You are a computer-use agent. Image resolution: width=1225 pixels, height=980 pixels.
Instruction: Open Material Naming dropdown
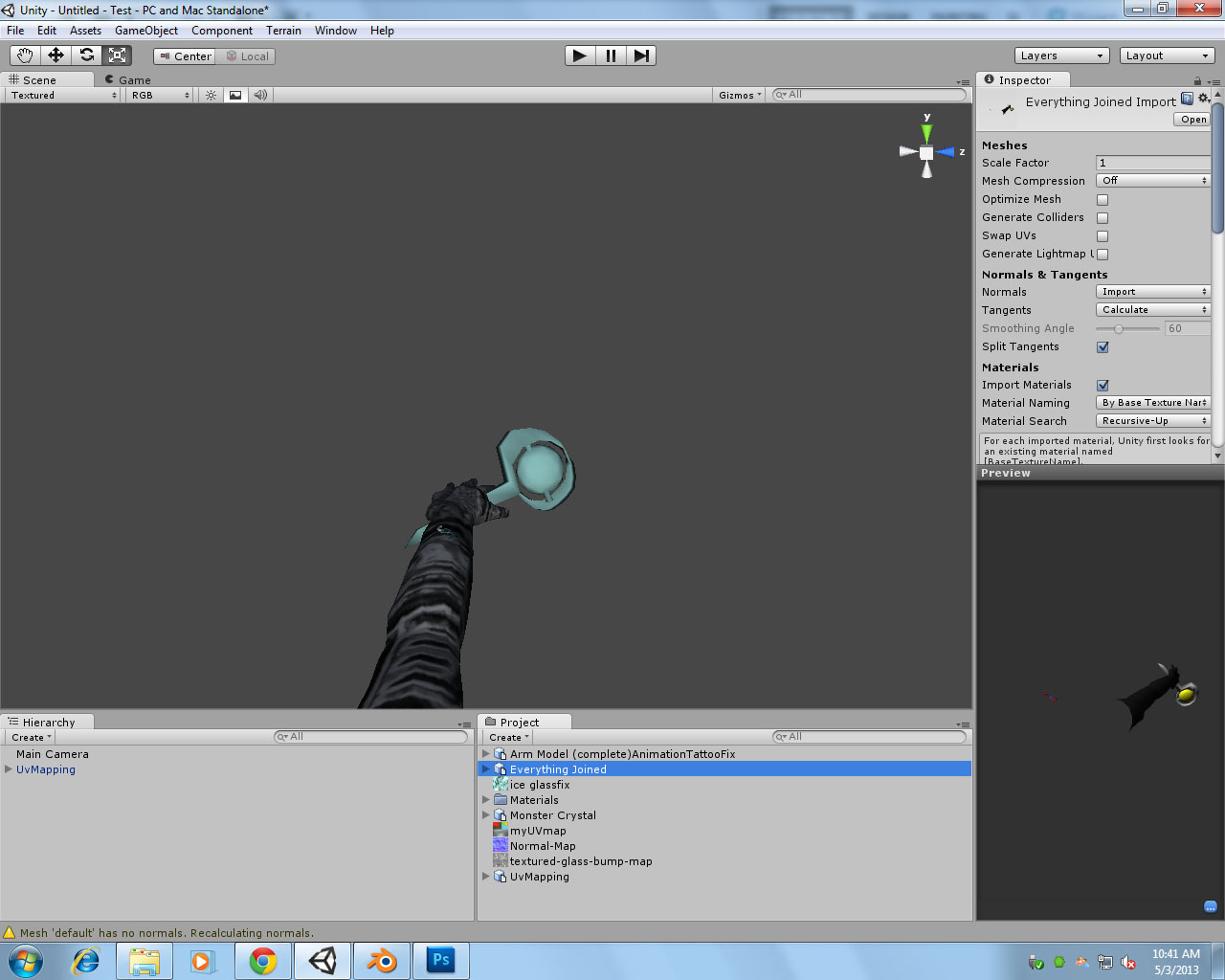coord(1153,403)
